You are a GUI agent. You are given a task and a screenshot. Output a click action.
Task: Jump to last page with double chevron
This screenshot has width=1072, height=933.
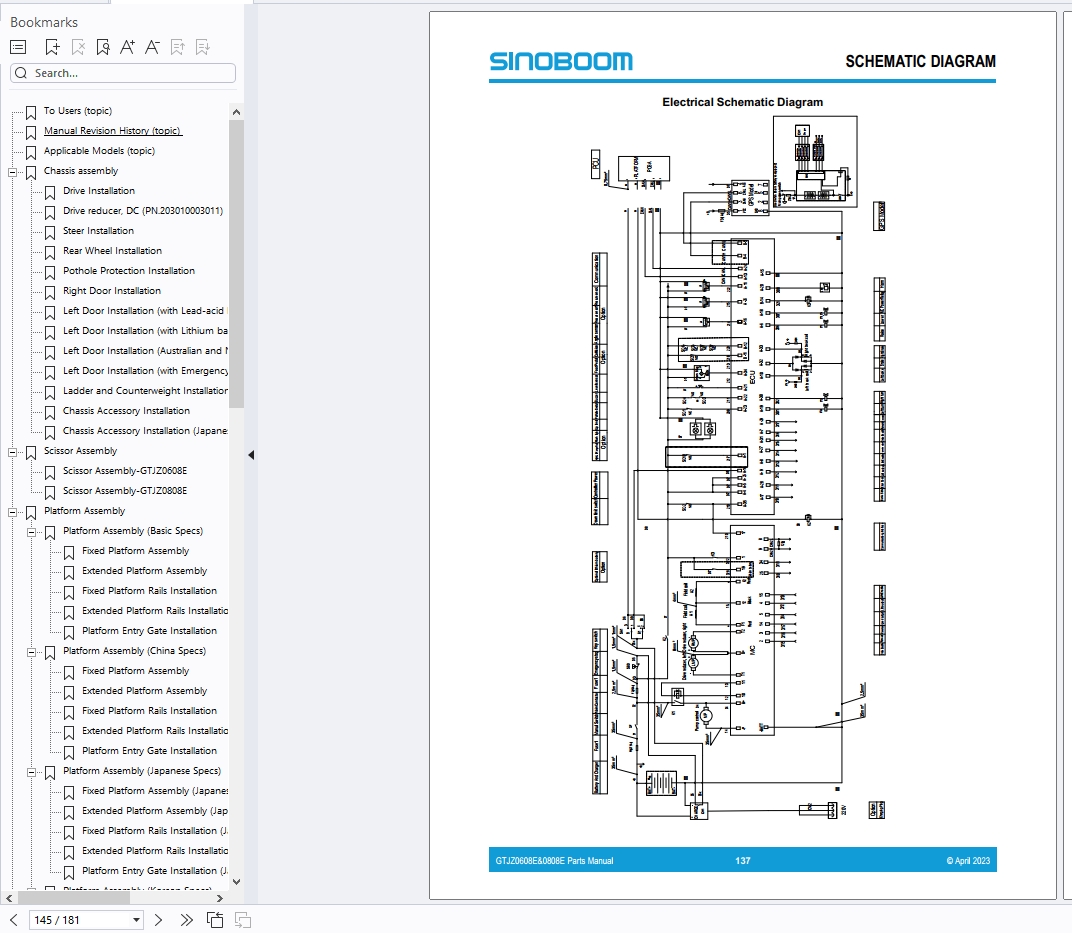(x=186, y=919)
